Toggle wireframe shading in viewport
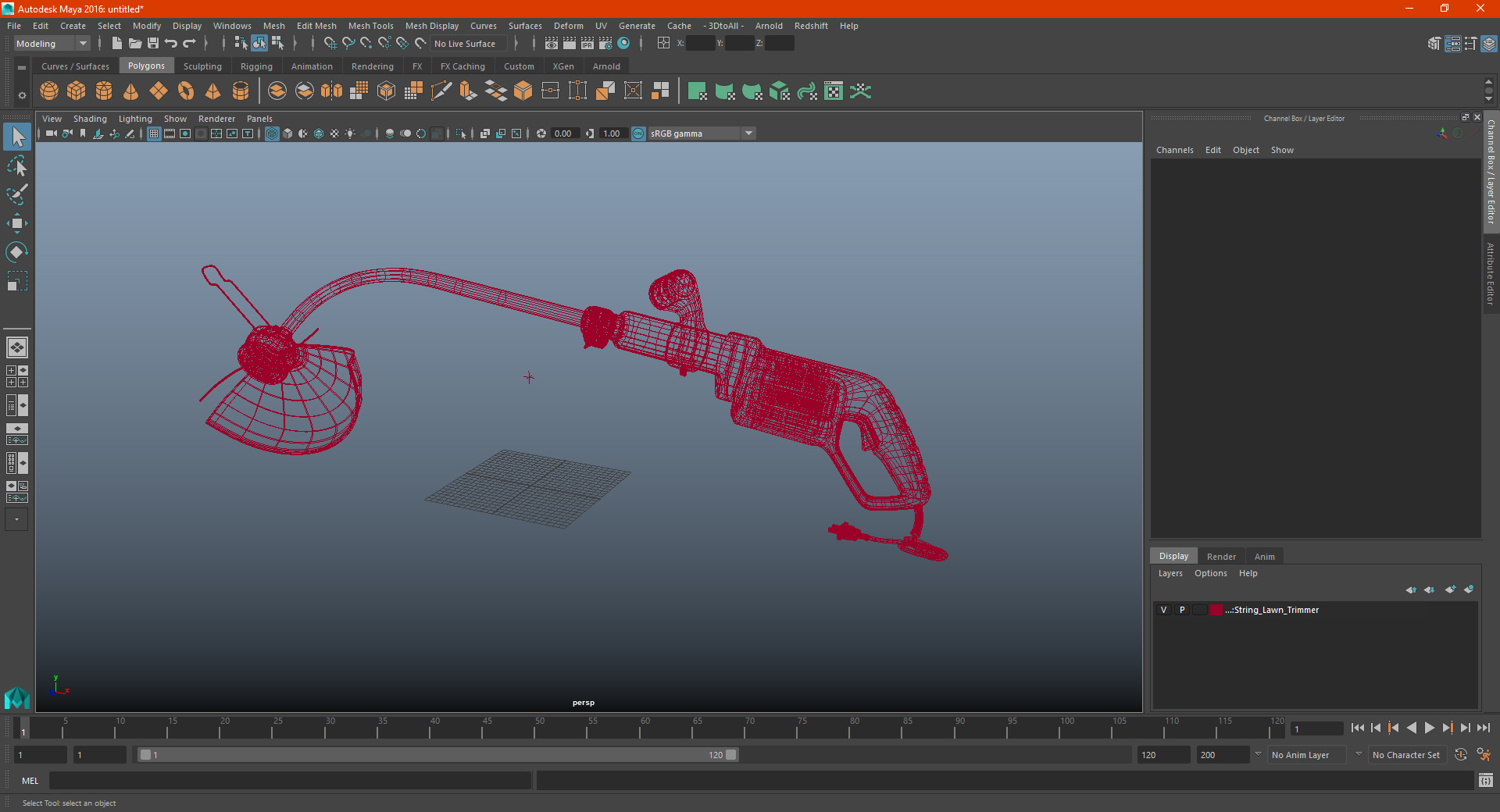 (272, 134)
